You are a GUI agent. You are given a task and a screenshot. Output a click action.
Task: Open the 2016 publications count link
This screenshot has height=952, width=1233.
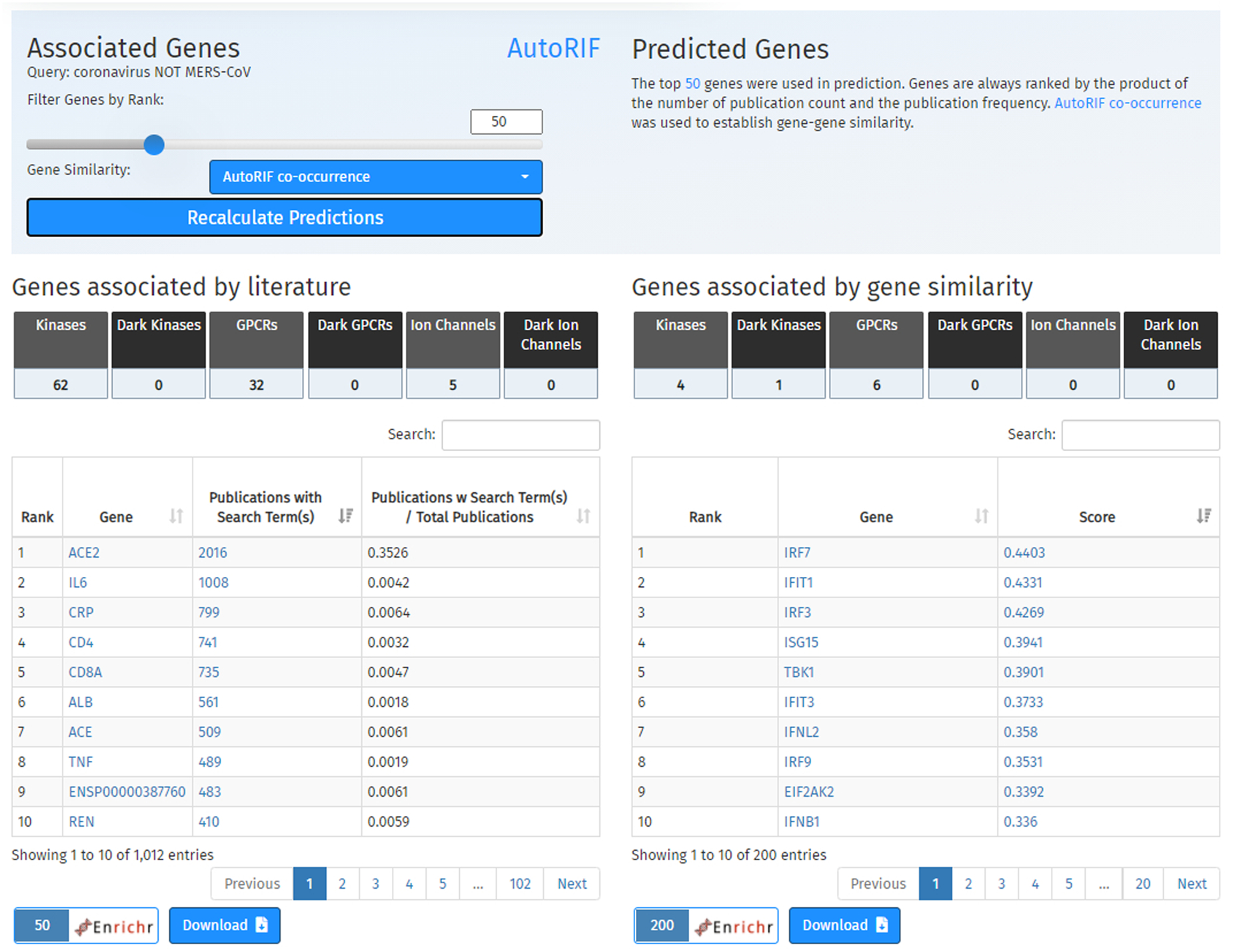[213, 553]
